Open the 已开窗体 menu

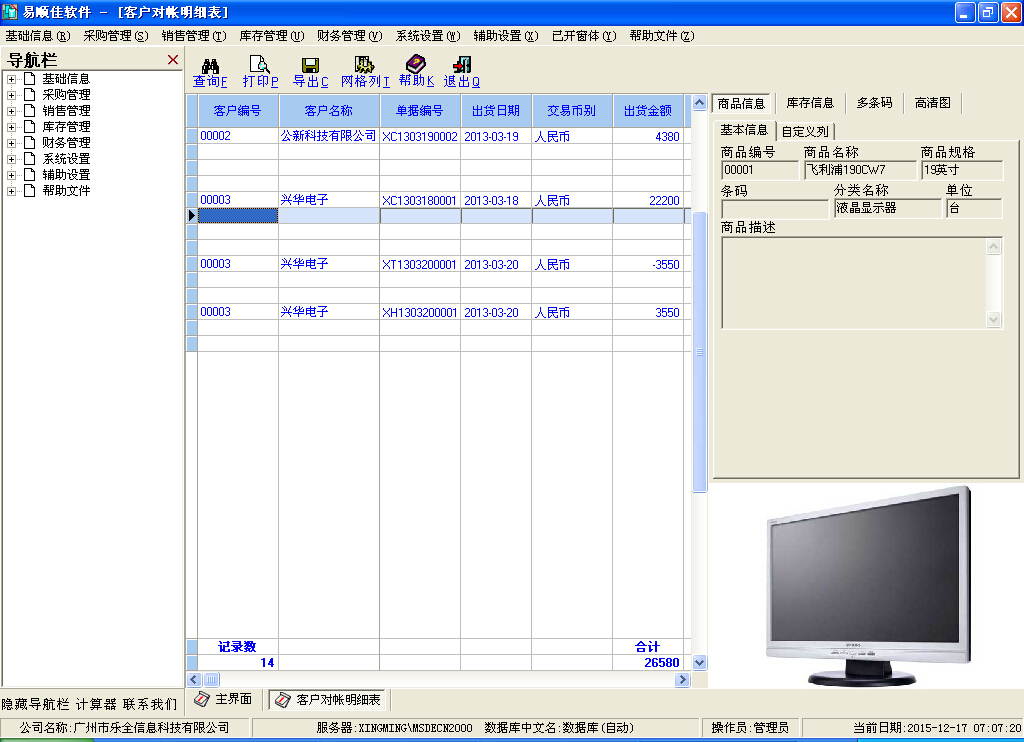coord(584,36)
